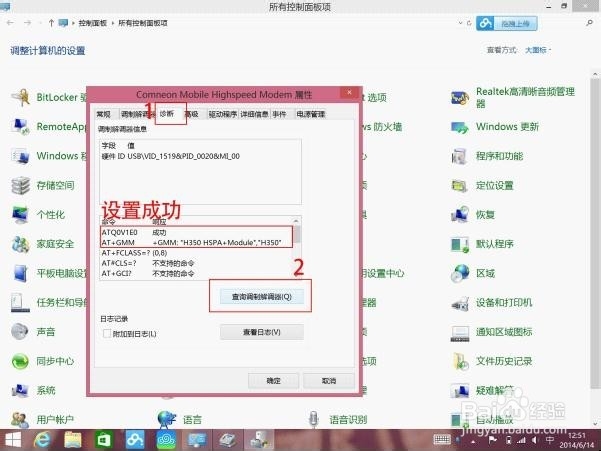Open Windows 更新 item
This screenshot has width=601, height=451.
point(495,127)
